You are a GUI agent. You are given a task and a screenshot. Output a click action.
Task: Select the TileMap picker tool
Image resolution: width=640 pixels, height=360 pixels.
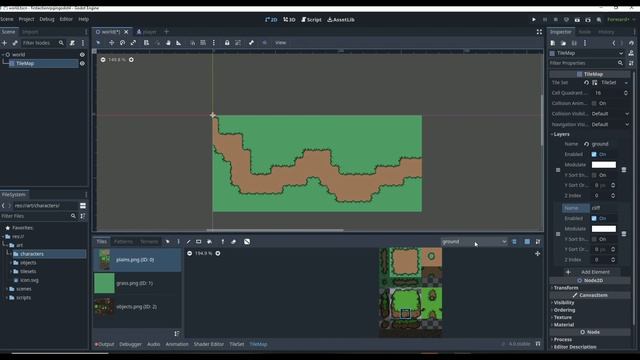point(223,242)
